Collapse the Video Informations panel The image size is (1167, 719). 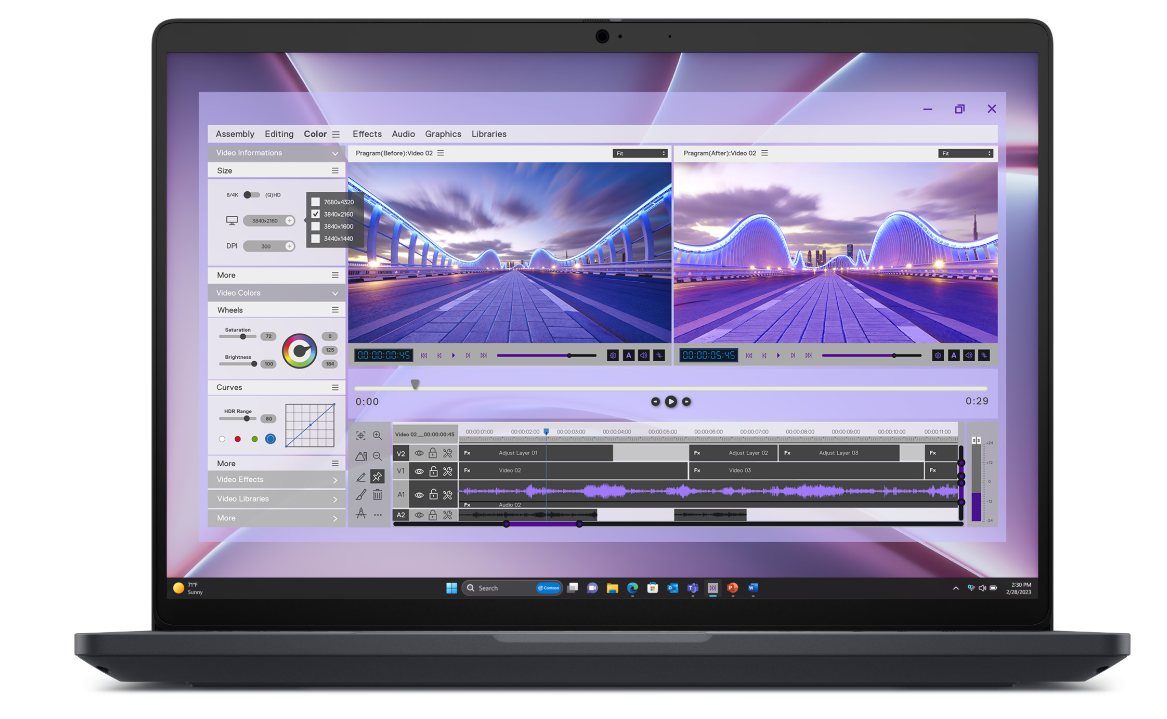[335, 154]
